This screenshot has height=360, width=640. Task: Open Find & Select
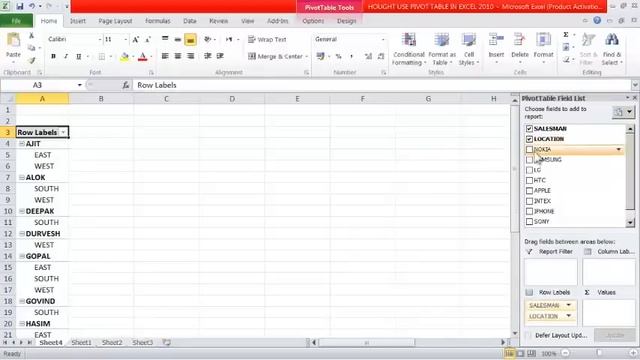[x=611, y=50]
